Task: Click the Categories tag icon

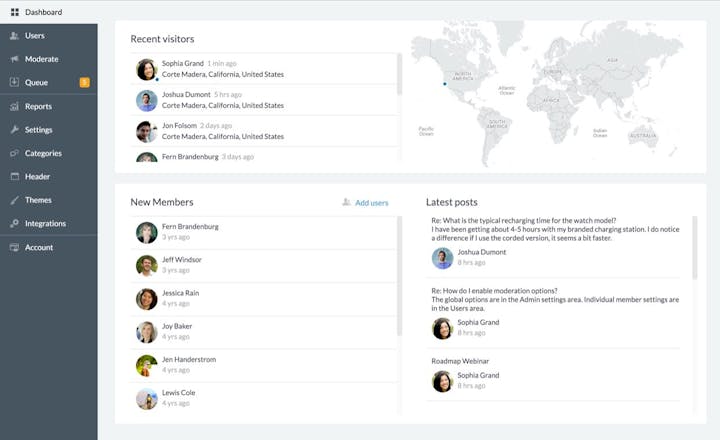Action: [x=14, y=153]
